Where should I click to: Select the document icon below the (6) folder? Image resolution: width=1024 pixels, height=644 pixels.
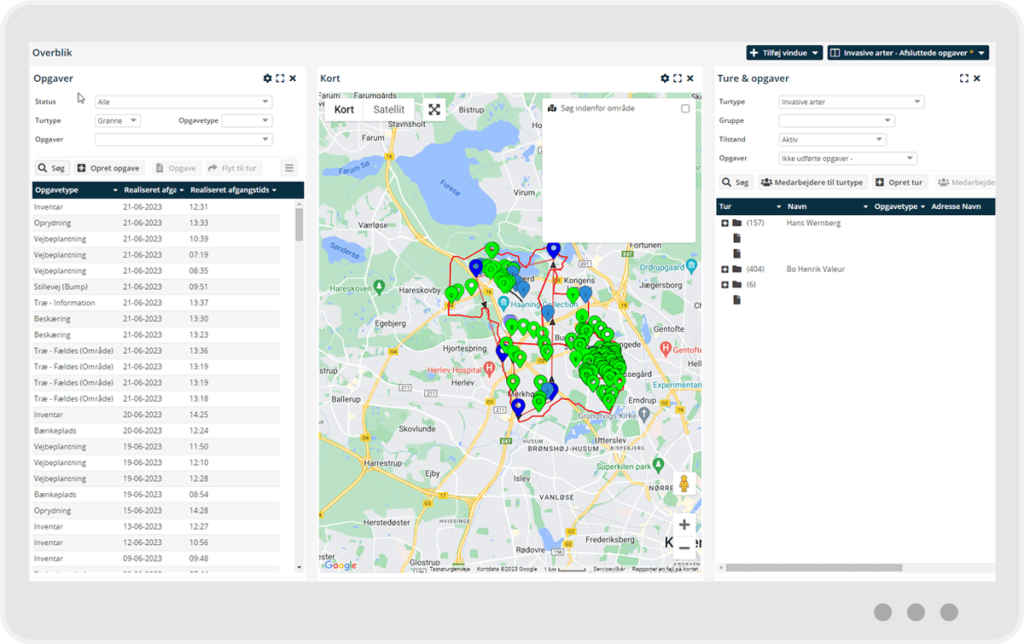point(737,300)
